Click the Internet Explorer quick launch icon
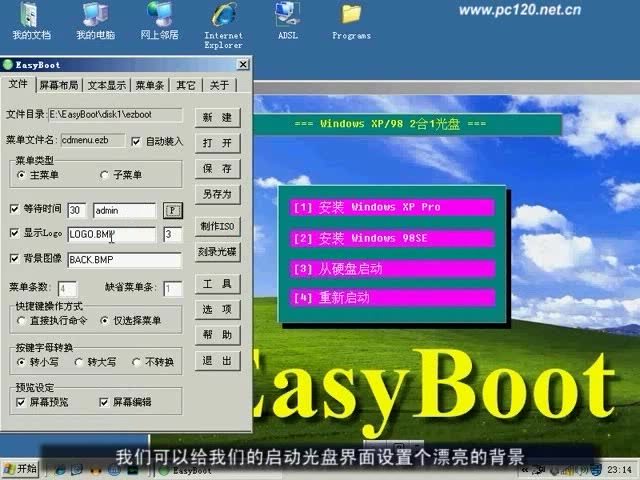 [60, 470]
